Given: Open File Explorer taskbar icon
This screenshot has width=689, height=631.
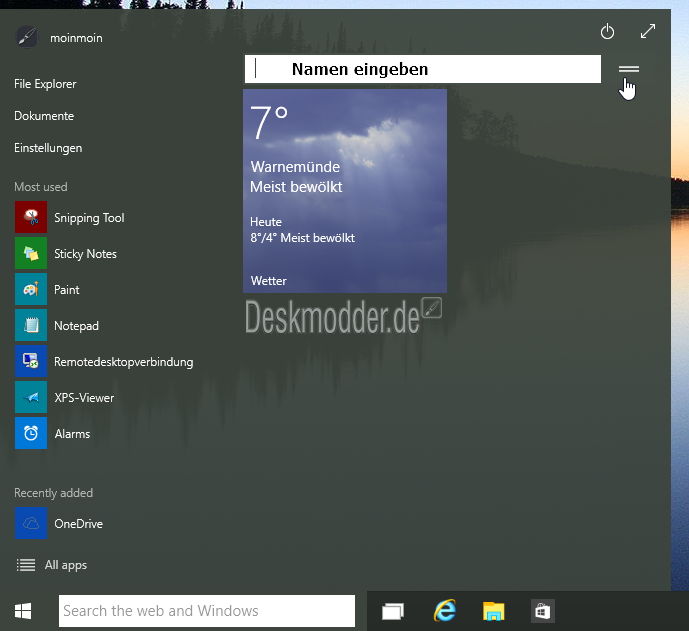Looking at the screenshot, I should pyautogui.click(x=493, y=611).
